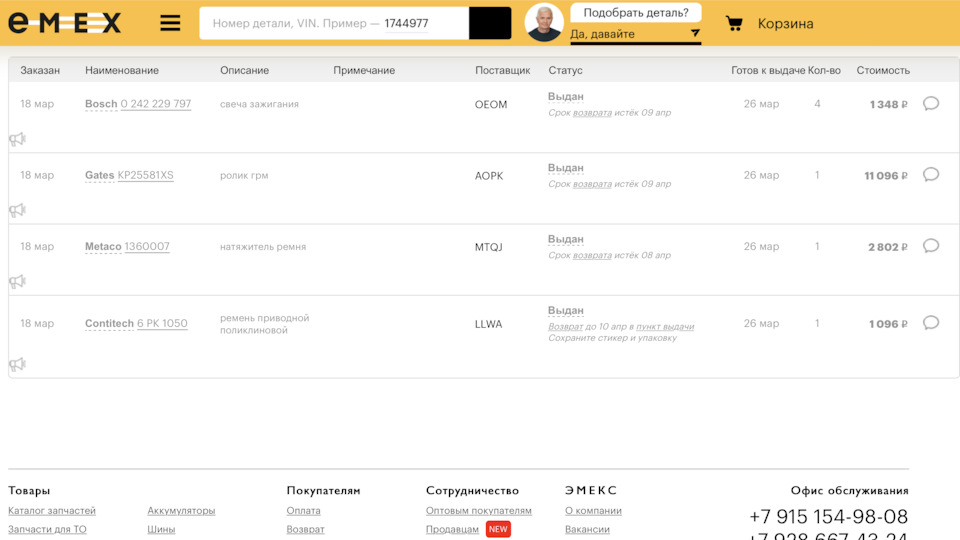The image size is (960, 540).
Task: Click the 'Статус' column header
Action: (x=565, y=70)
